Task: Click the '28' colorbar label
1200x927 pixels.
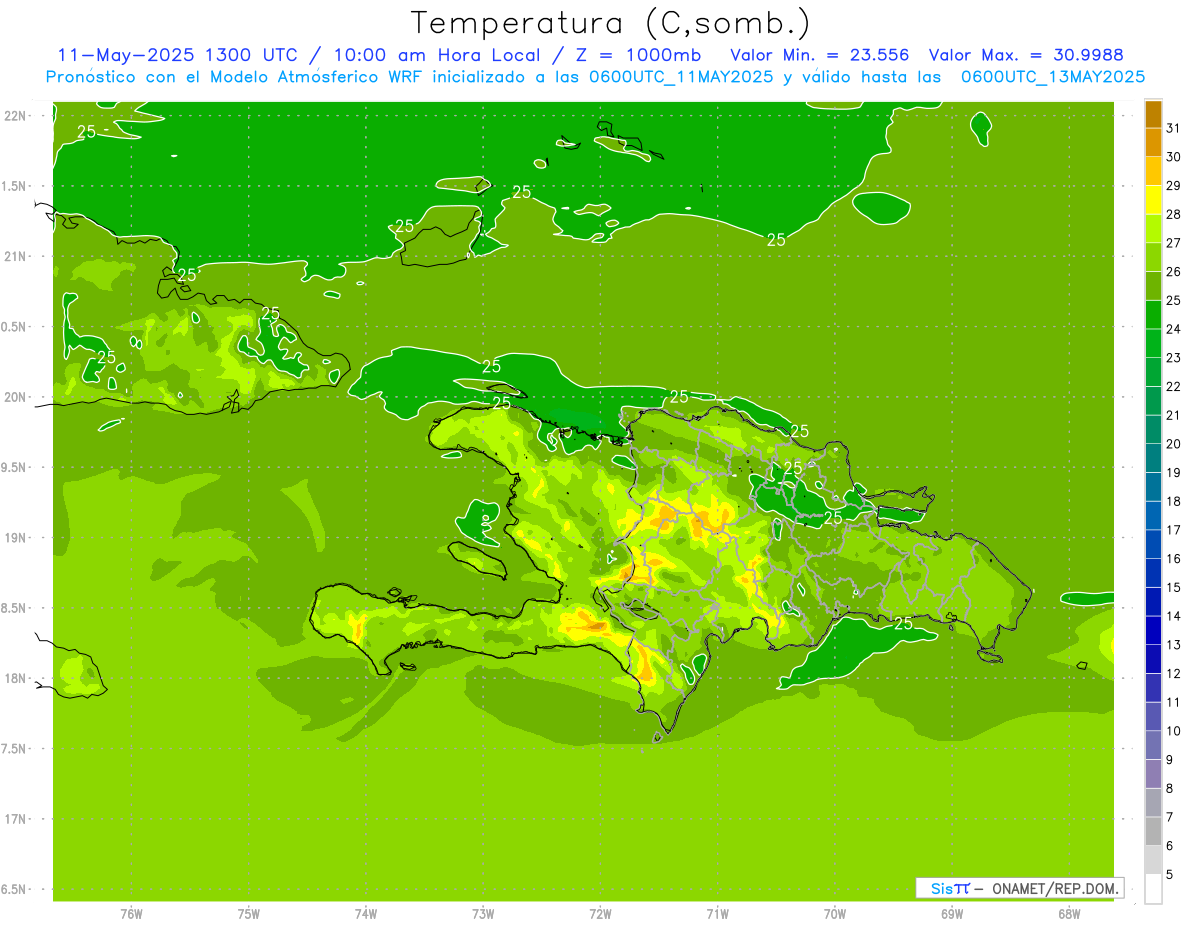Action: 1173,214
